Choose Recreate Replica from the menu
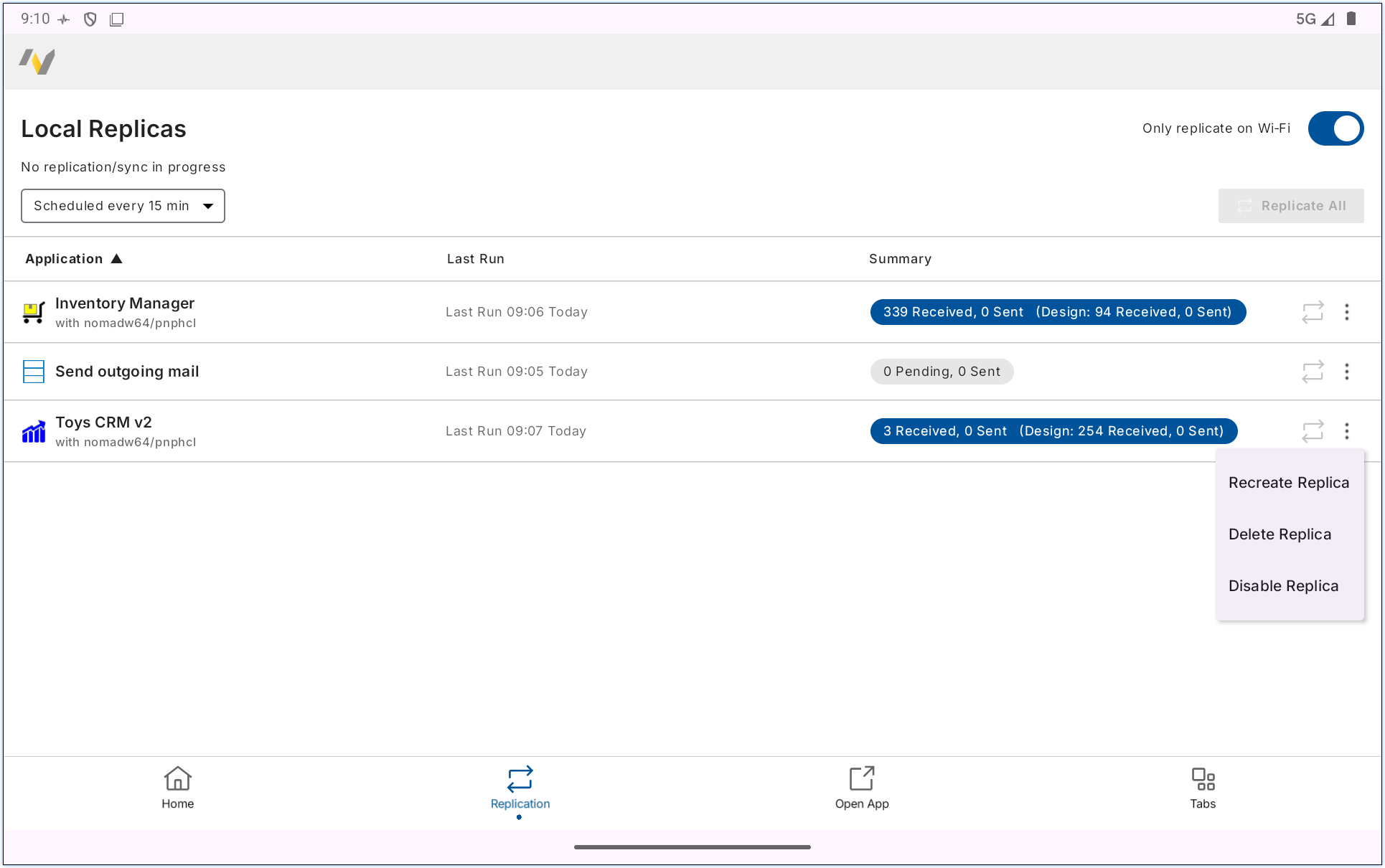Image resolution: width=1385 pixels, height=868 pixels. [x=1289, y=483]
